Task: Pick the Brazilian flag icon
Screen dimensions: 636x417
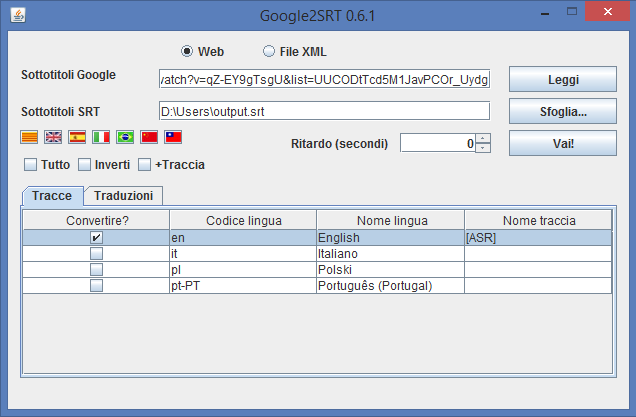Action: click(125, 137)
